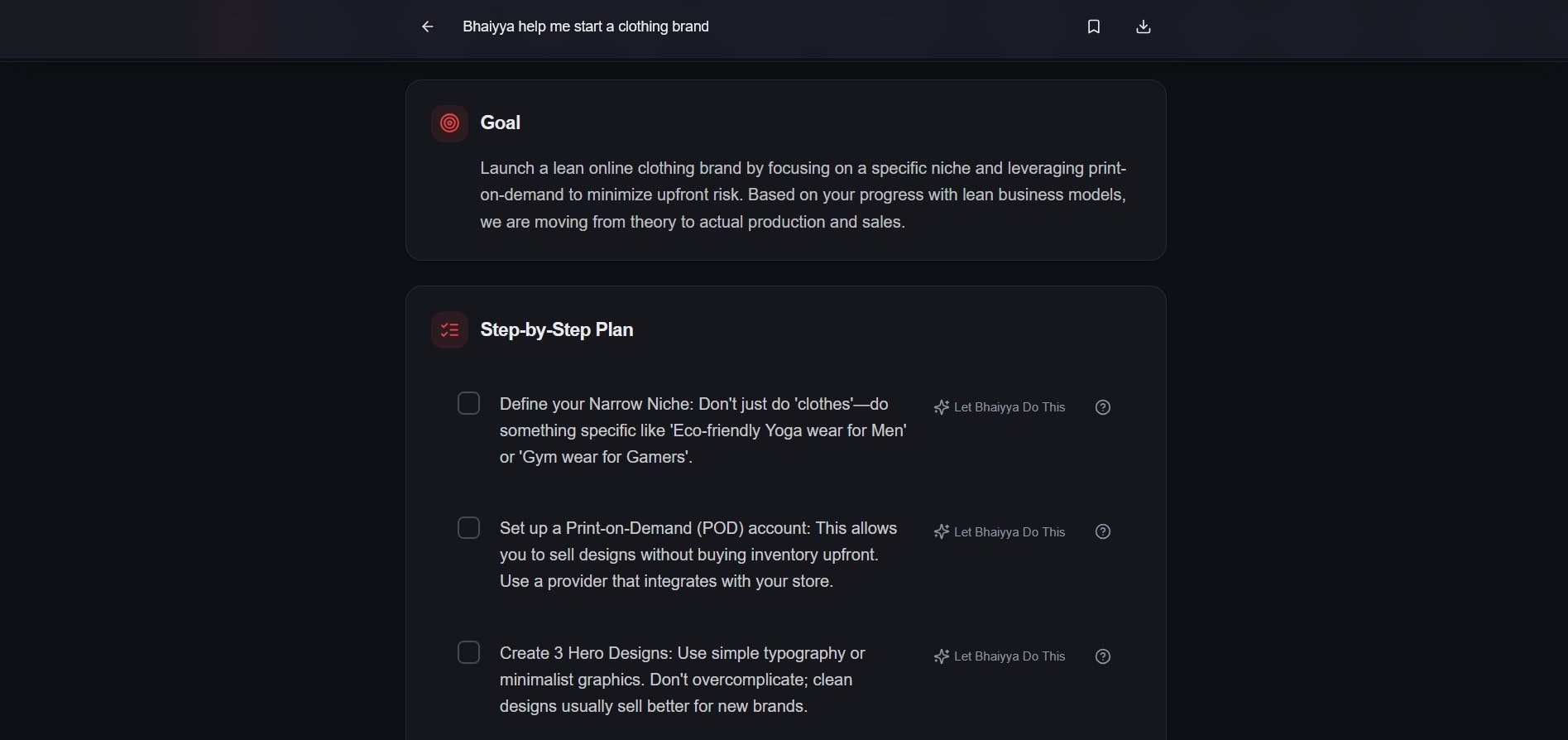Click the Define your Narrow Niche step text

tap(702, 430)
